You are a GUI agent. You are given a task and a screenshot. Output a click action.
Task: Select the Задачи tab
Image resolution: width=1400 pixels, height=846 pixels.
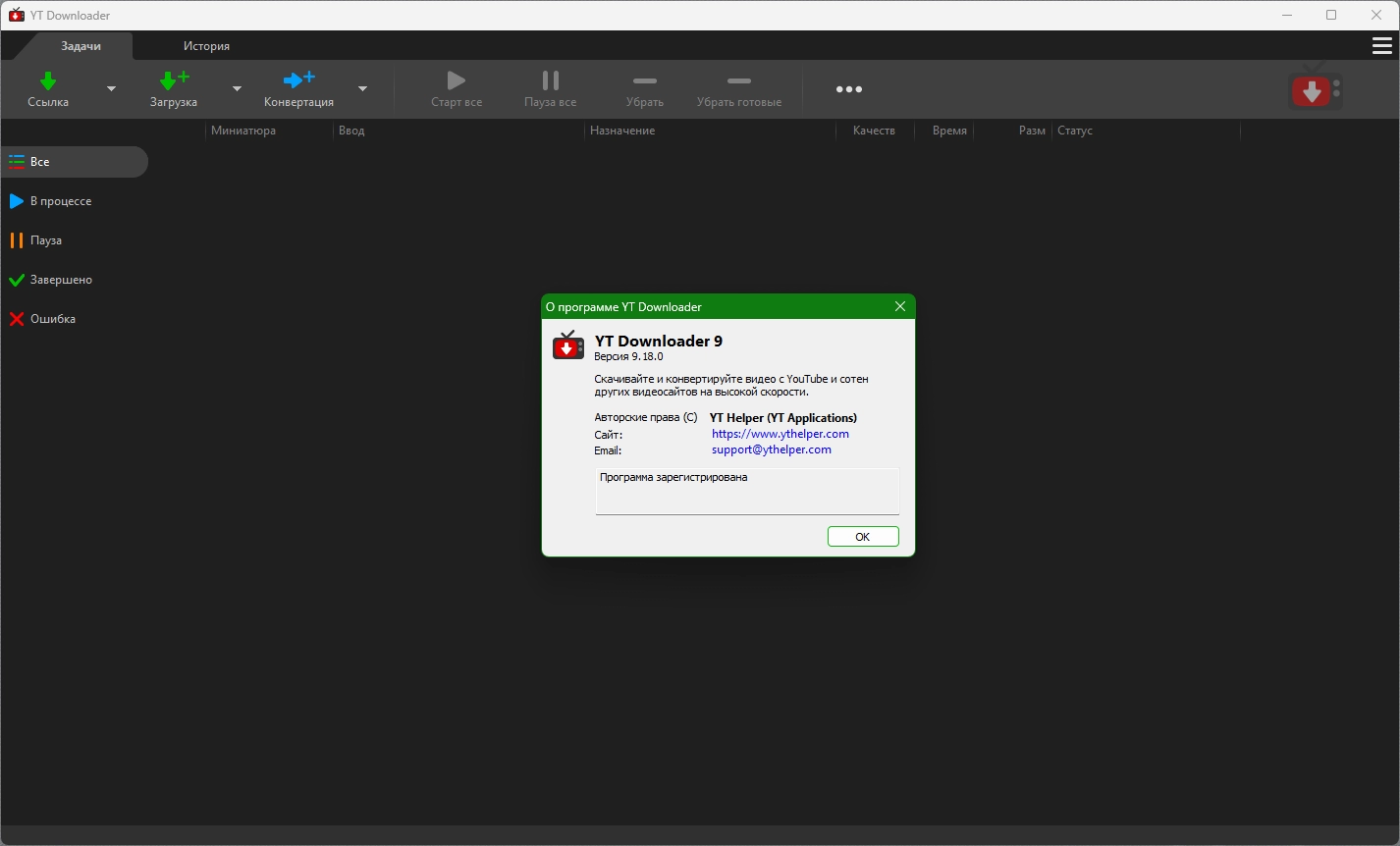(81, 46)
